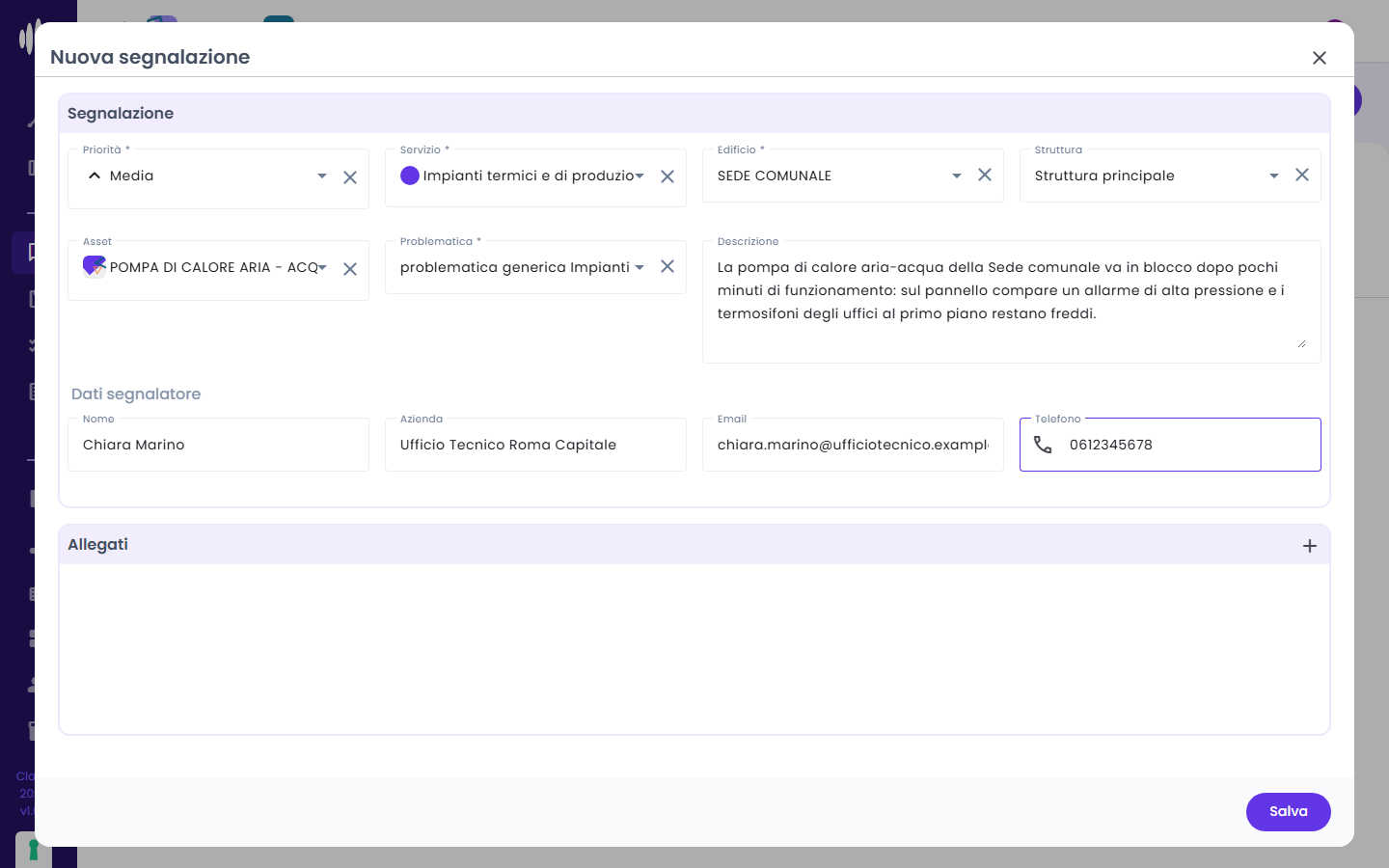Click the asset icon beside POMPA DI CALORE
Viewport: 1389px width, 868px height.
(x=95, y=267)
